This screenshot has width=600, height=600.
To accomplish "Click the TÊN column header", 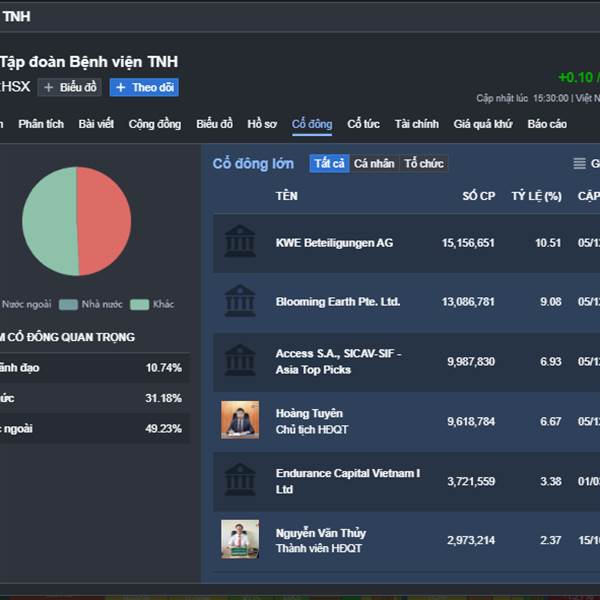I will [287, 196].
